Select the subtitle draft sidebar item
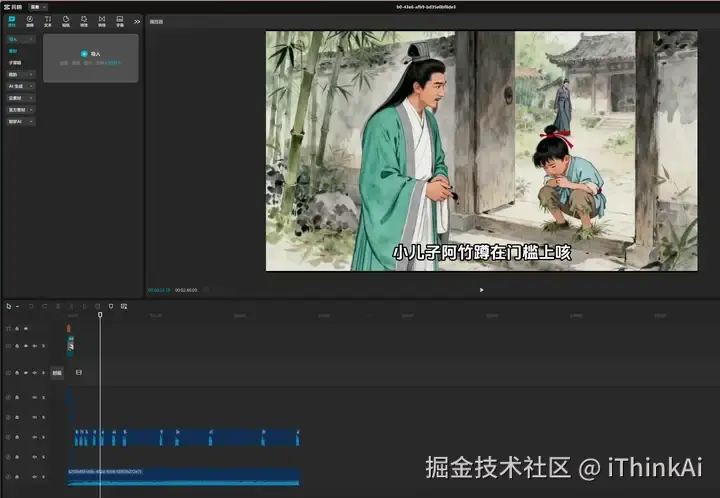 (x=15, y=62)
